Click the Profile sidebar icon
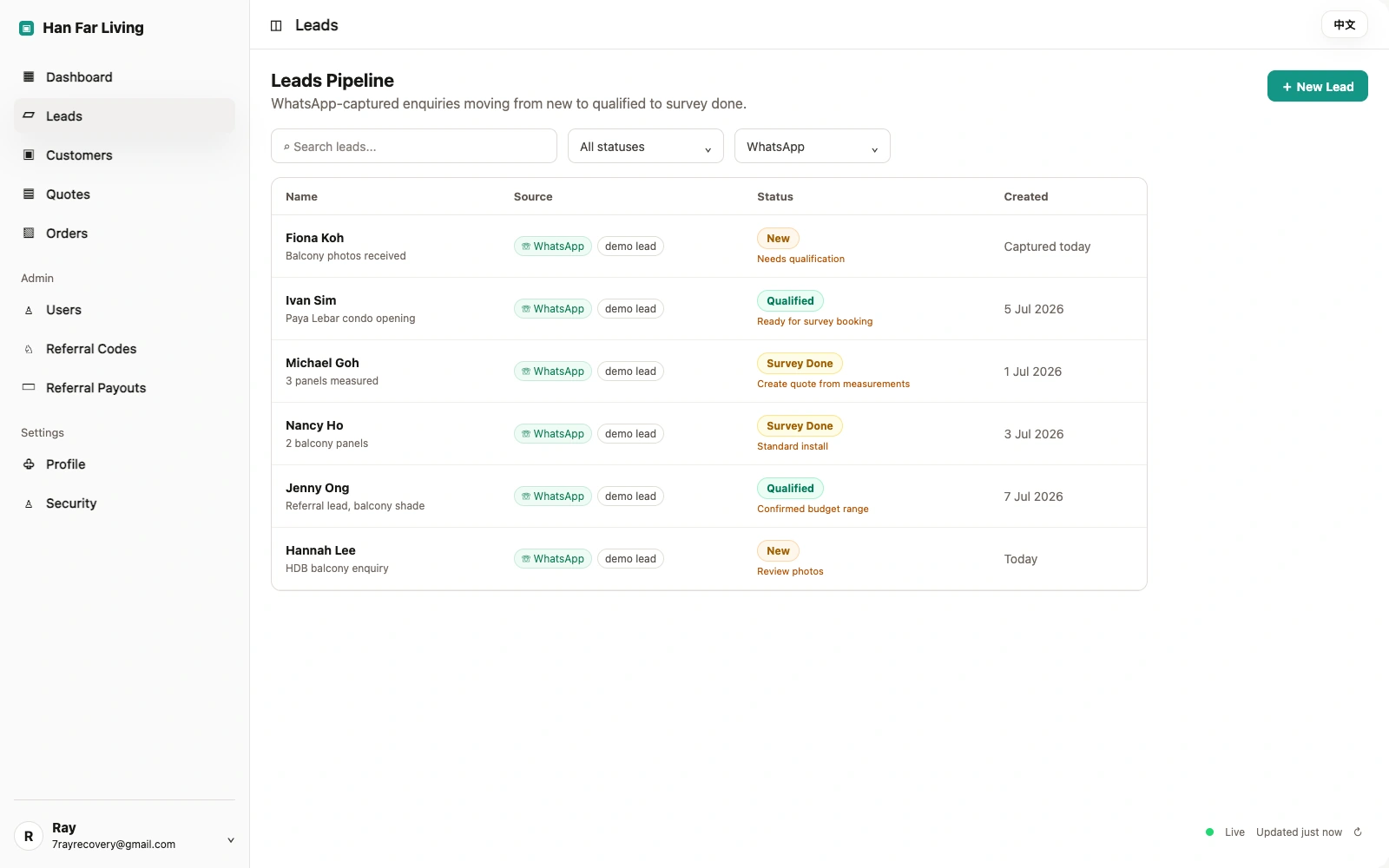This screenshot has width=1389, height=868. pos(29,464)
